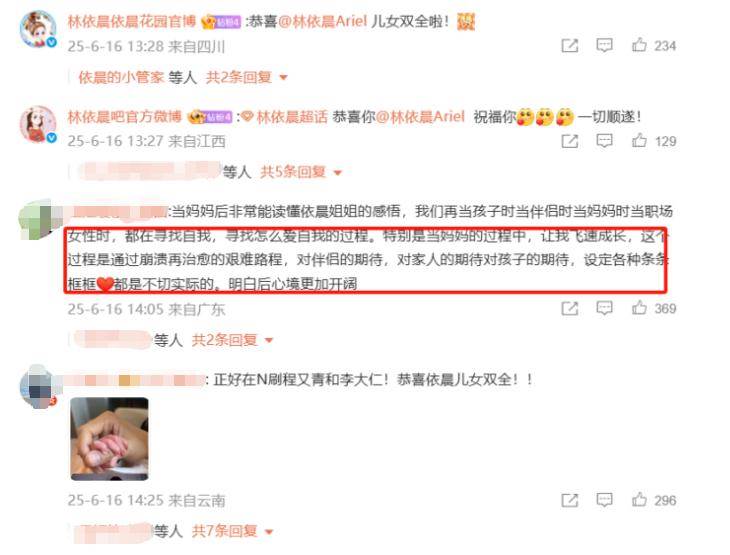Expand 共2条回复 under 14:05 comment
The height and width of the screenshot is (555, 730).
click(233, 340)
